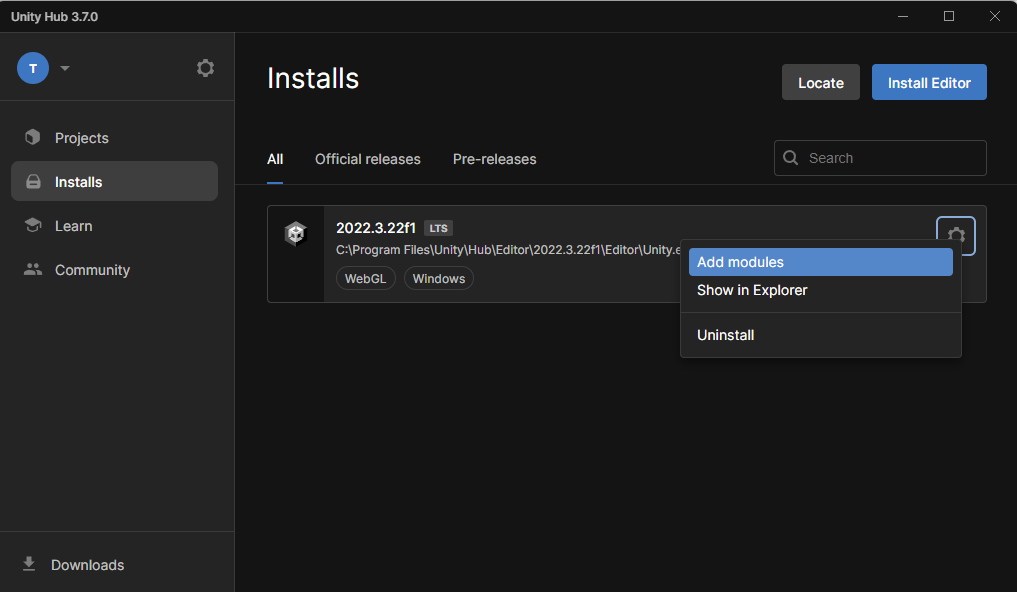1017x592 pixels.
Task: Click the search magnifier icon
Action: (791, 158)
